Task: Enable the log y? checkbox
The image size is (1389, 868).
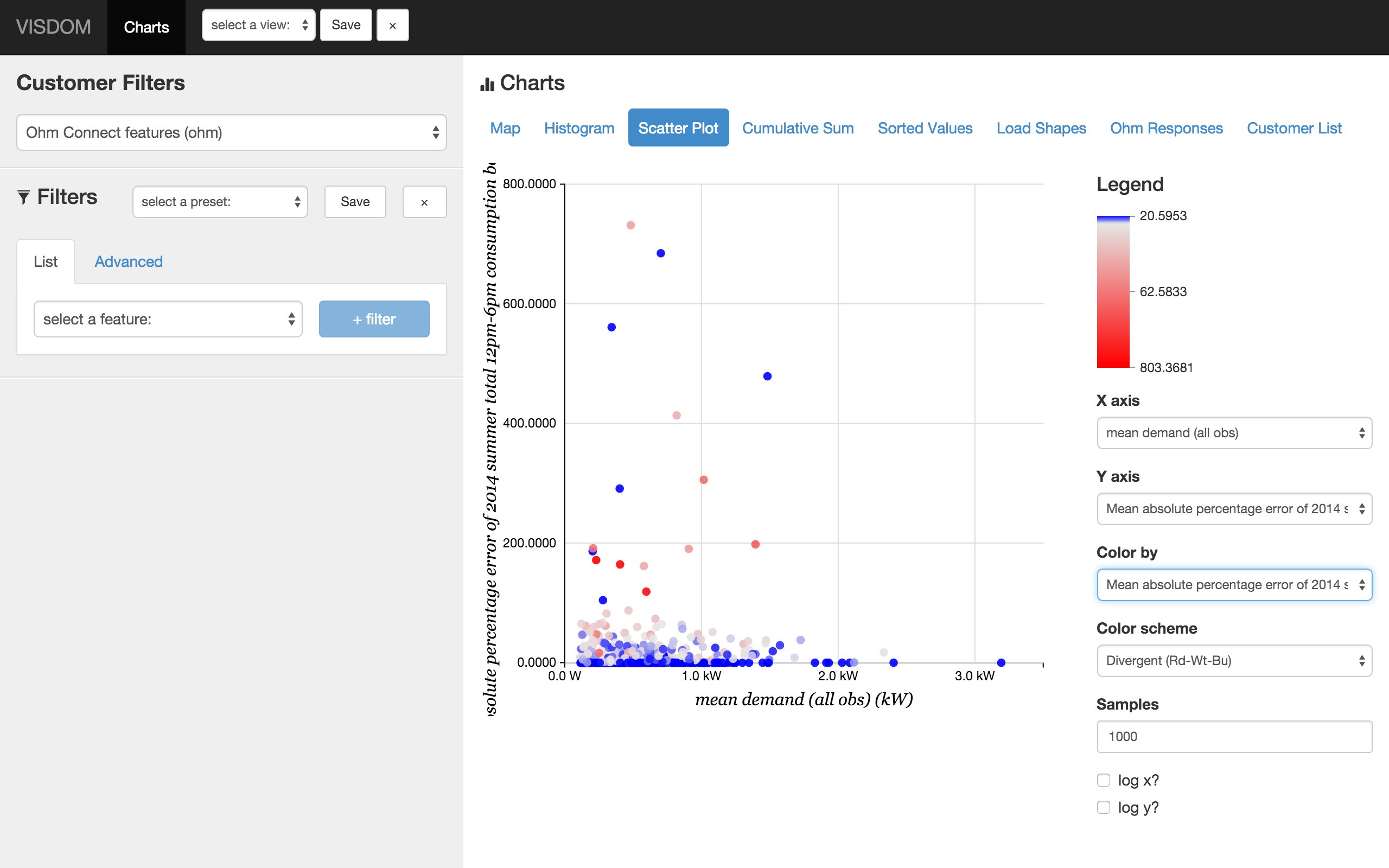Action: click(1103, 807)
